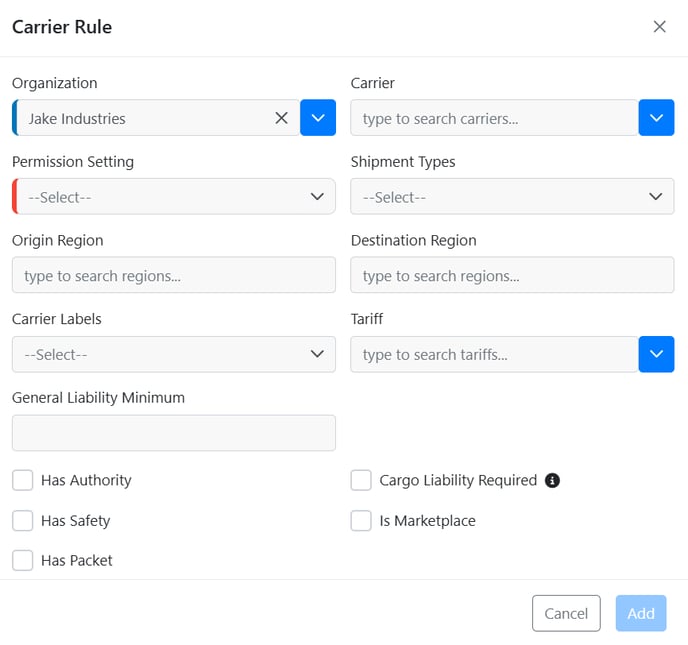Open the Tariff blue dropdown arrow

tap(656, 354)
